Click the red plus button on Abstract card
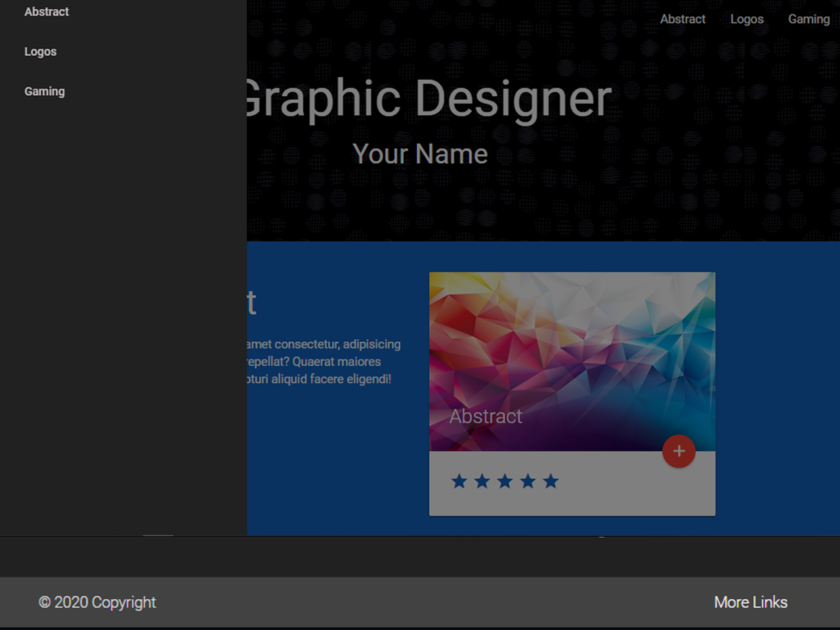Screen dimensions: 840x630 tap(679, 451)
